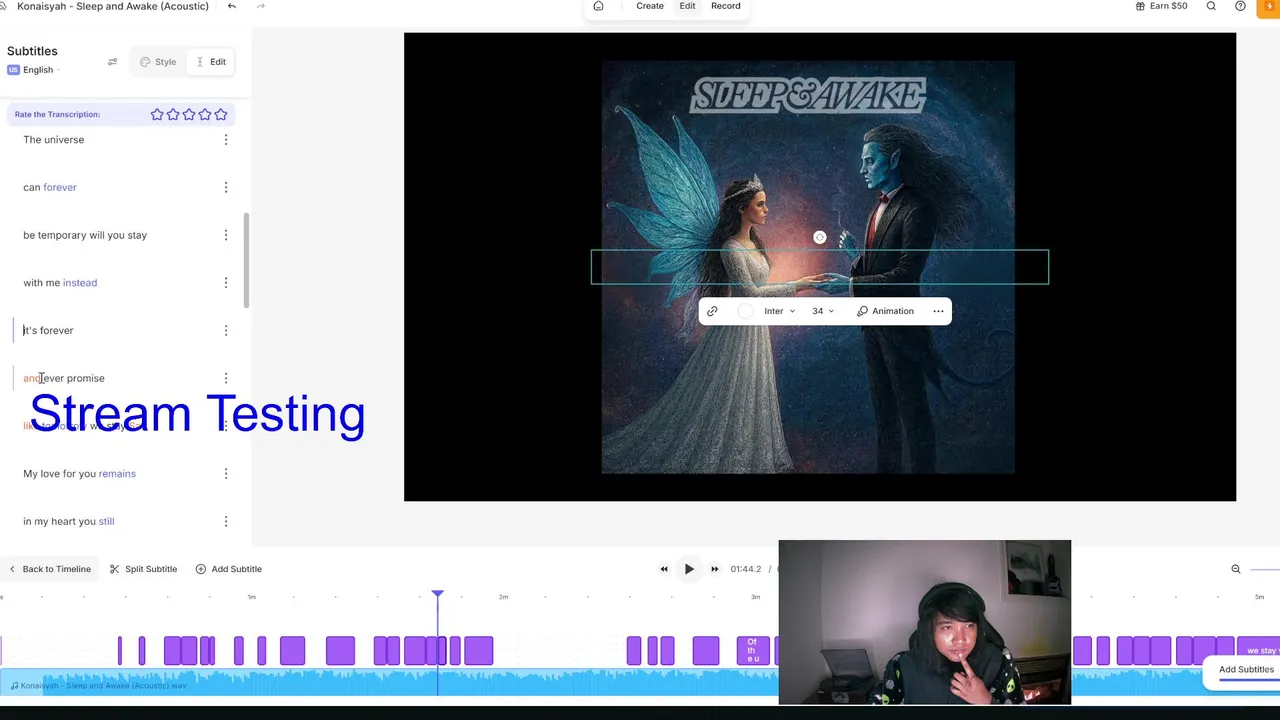
Task: Click 'The universe' subtitle text
Action: click(x=54, y=140)
